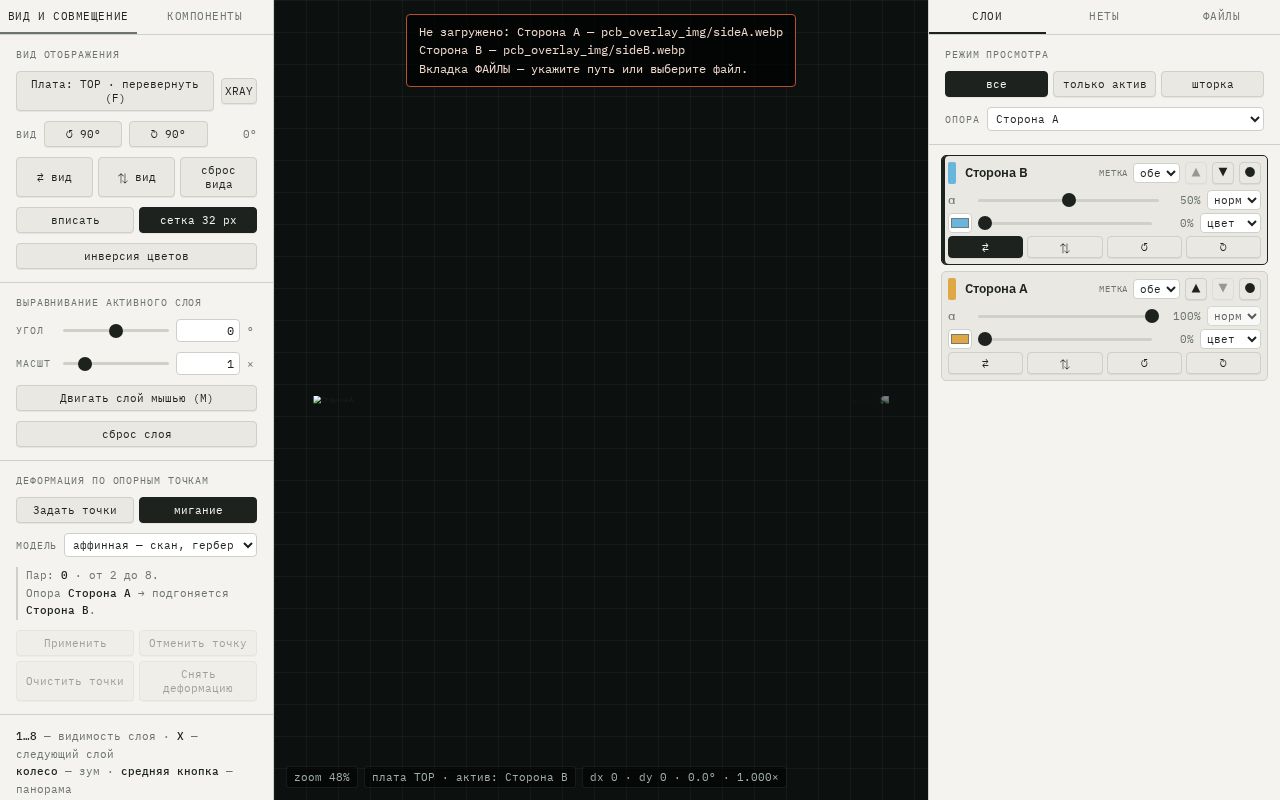Rotate Сторона B layer counterclockwise
Viewport: 1280px width, 800px height.
click(x=1144, y=247)
